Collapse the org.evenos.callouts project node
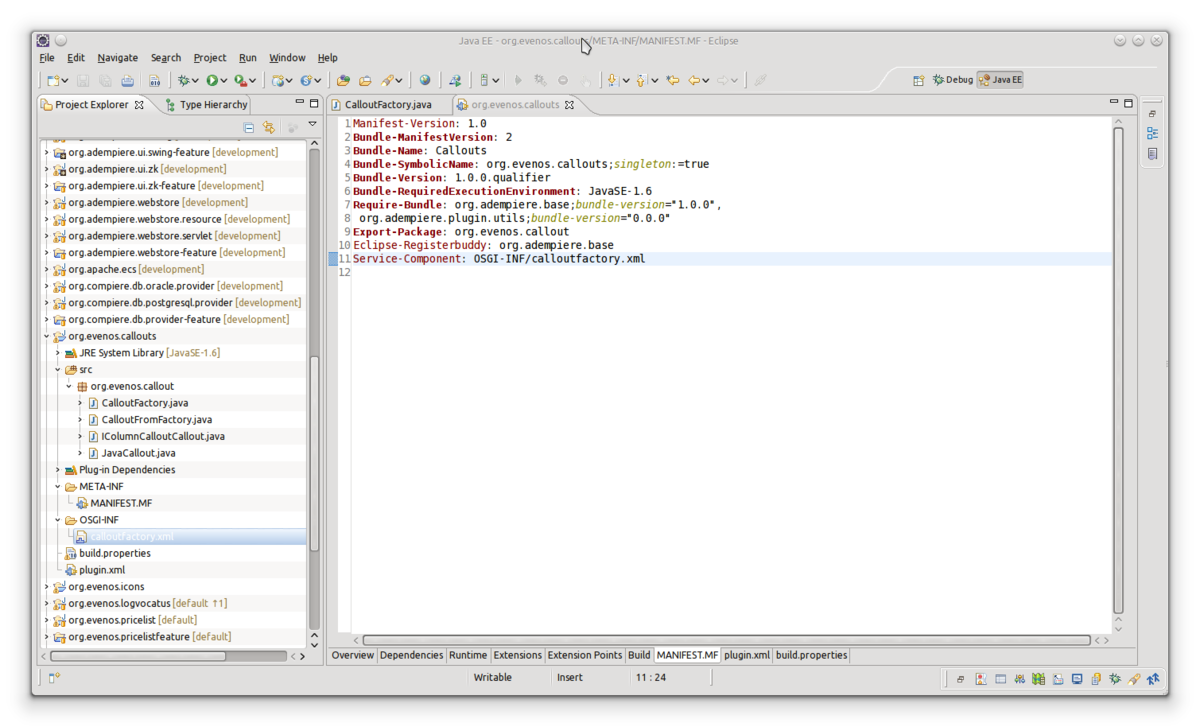This screenshot has width=1200, height=727. click(46, 337)
